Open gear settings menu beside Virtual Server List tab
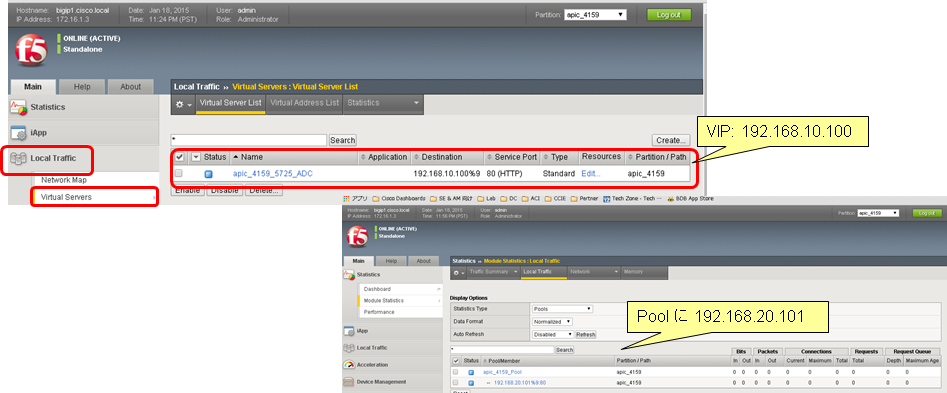947x393 pixels. coord(184,104)
